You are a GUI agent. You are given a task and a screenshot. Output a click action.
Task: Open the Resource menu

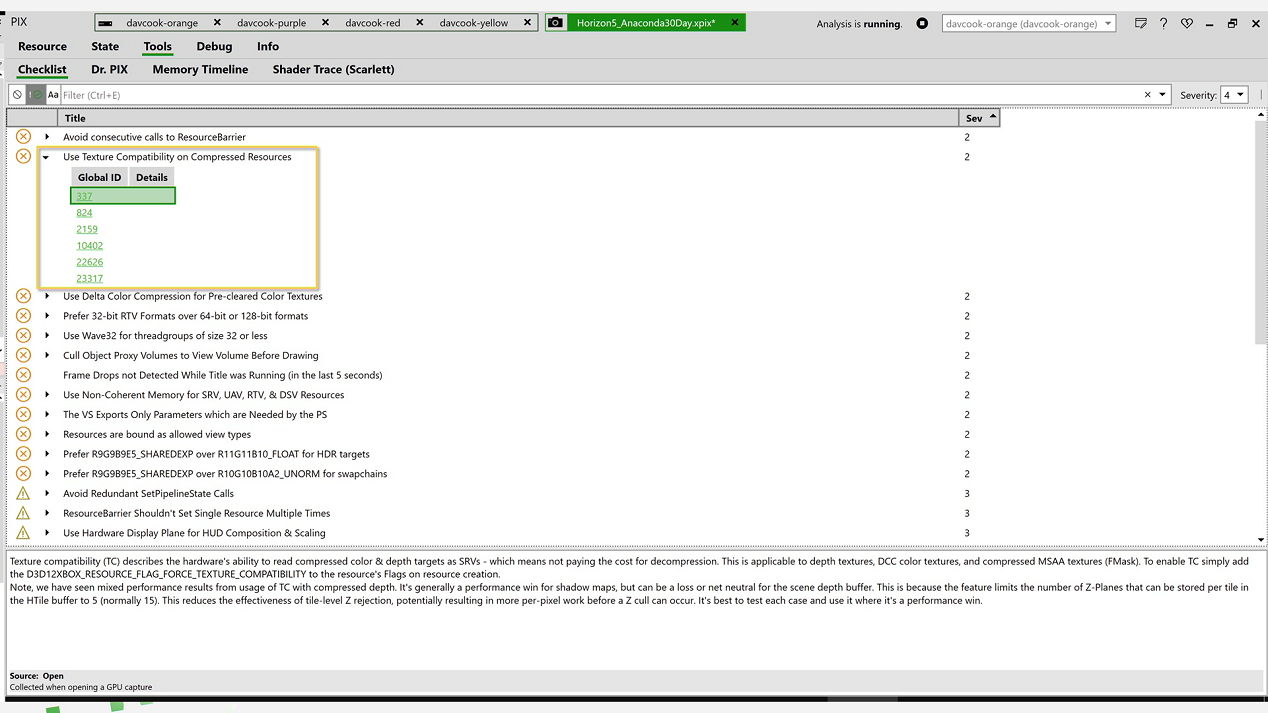click(42, 46)
